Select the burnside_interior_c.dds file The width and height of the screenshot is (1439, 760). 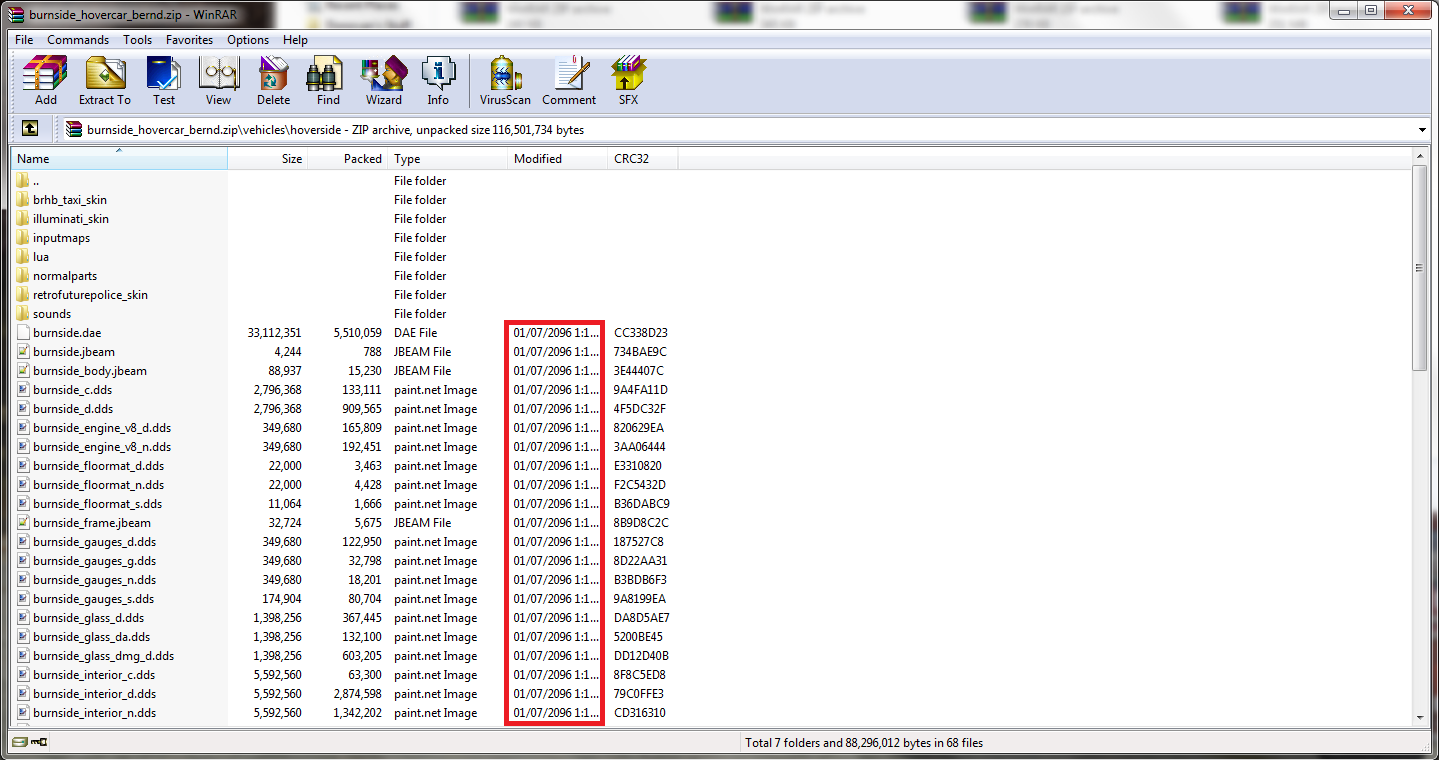click(94, 675)
